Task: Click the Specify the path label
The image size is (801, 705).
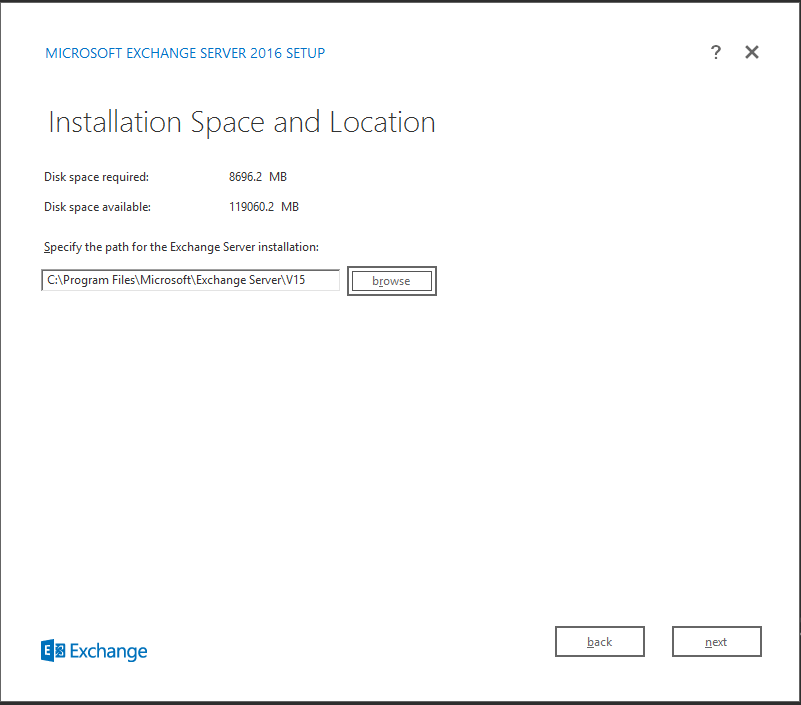Action: tap(181, 247)
